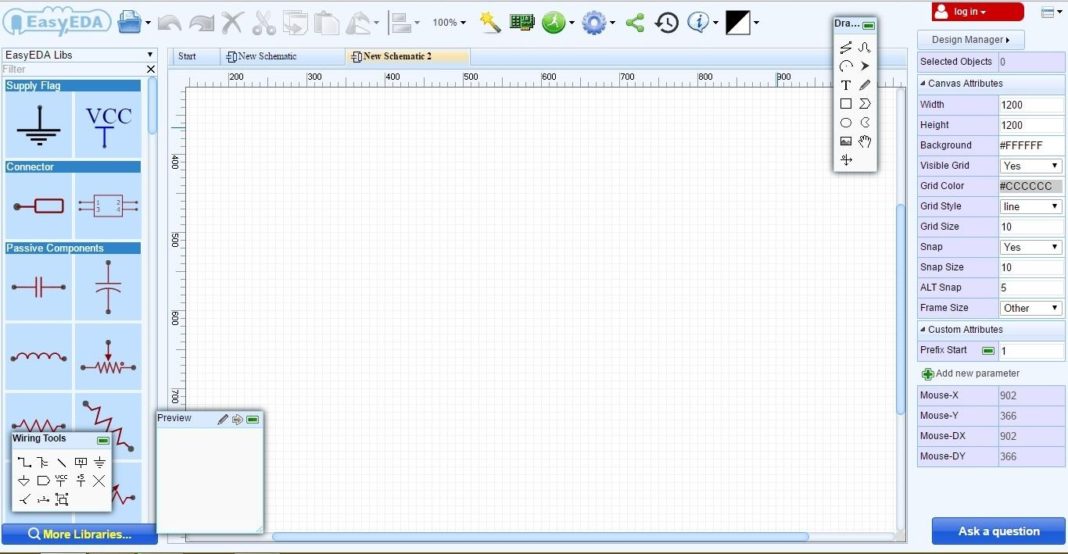
Task: Open the Grid Style dropdown
Action: 1031,206
